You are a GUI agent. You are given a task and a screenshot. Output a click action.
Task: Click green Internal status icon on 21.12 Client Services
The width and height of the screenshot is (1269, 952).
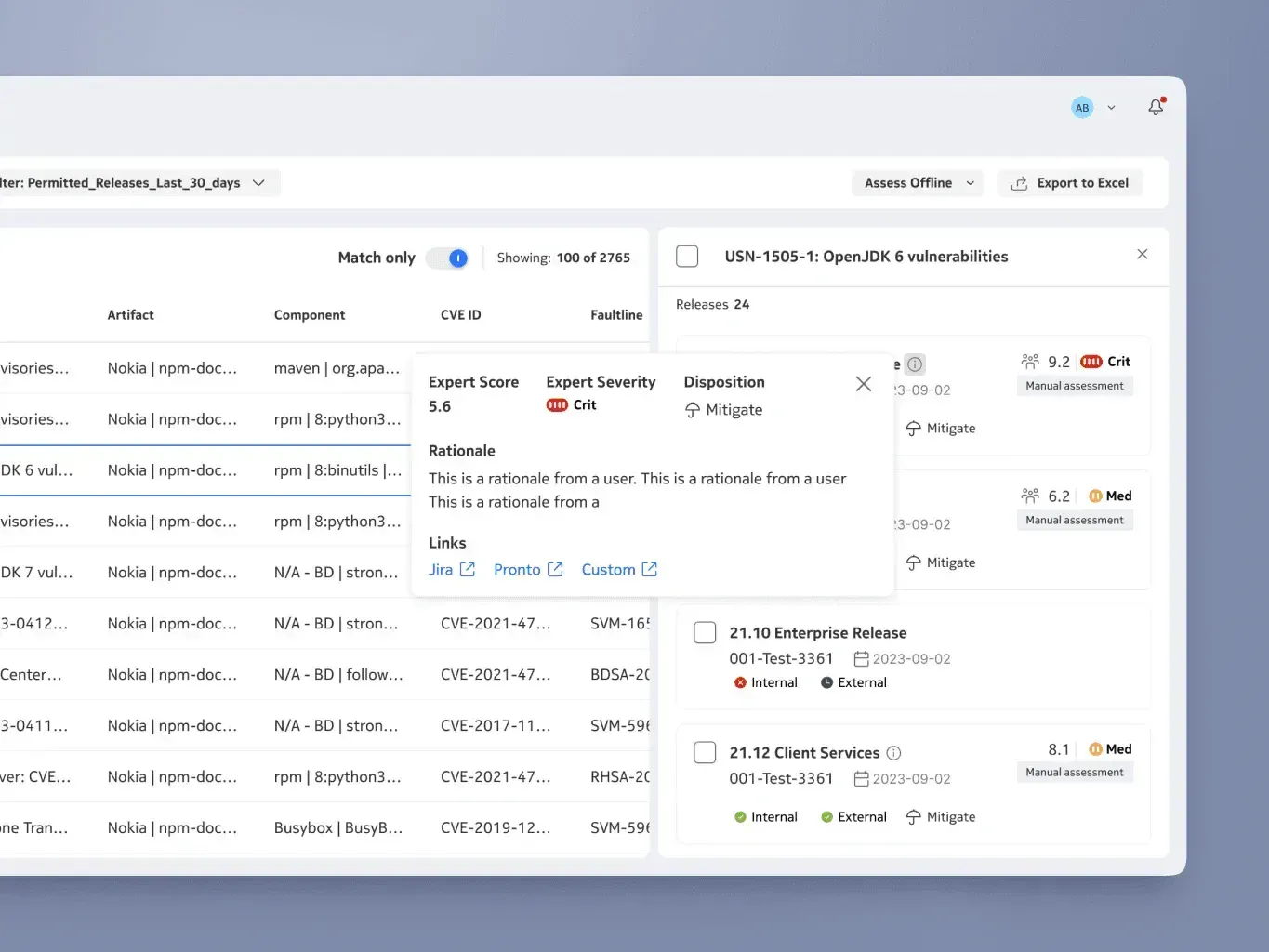point(740,817)
